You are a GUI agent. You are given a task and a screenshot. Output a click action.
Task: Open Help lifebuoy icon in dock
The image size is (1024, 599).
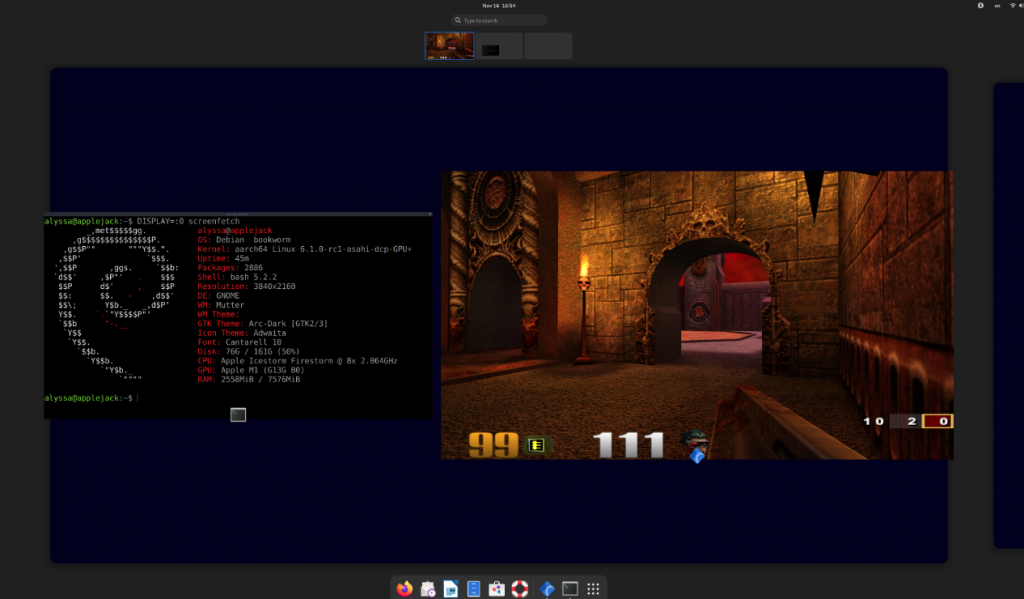click(x=520, y=589)
